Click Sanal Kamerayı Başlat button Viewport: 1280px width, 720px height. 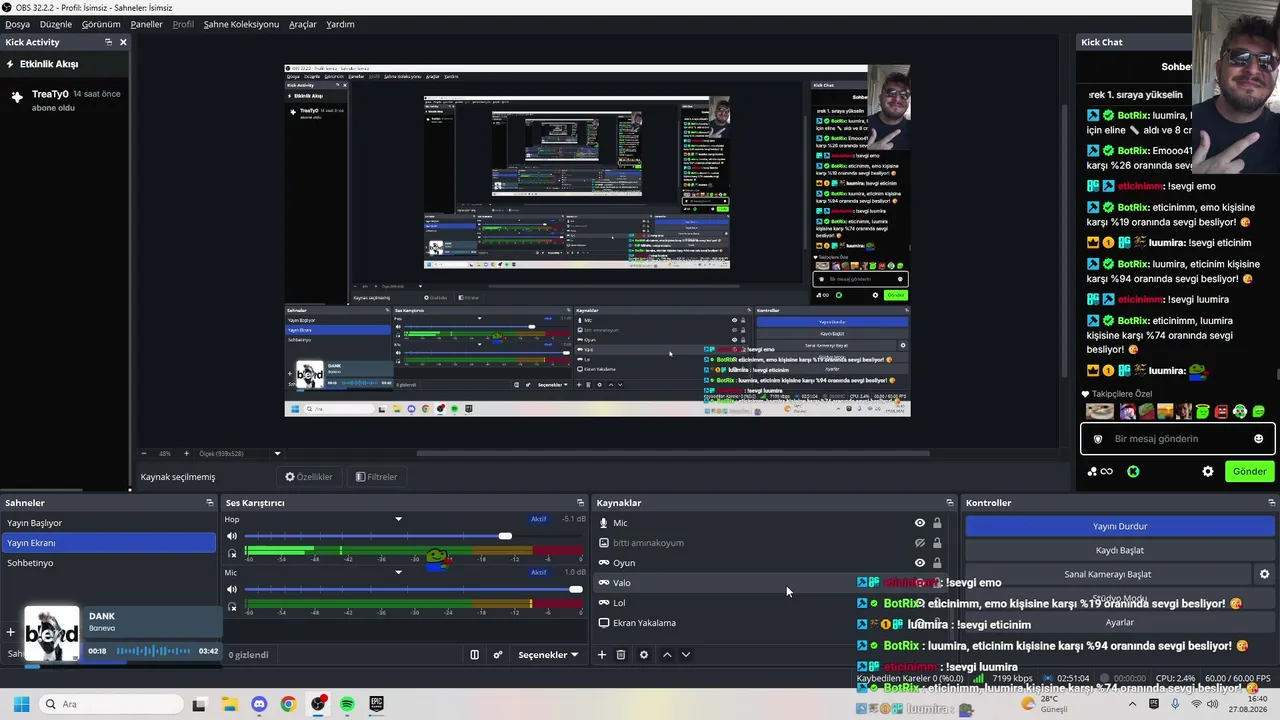[x=1108, y=574]
